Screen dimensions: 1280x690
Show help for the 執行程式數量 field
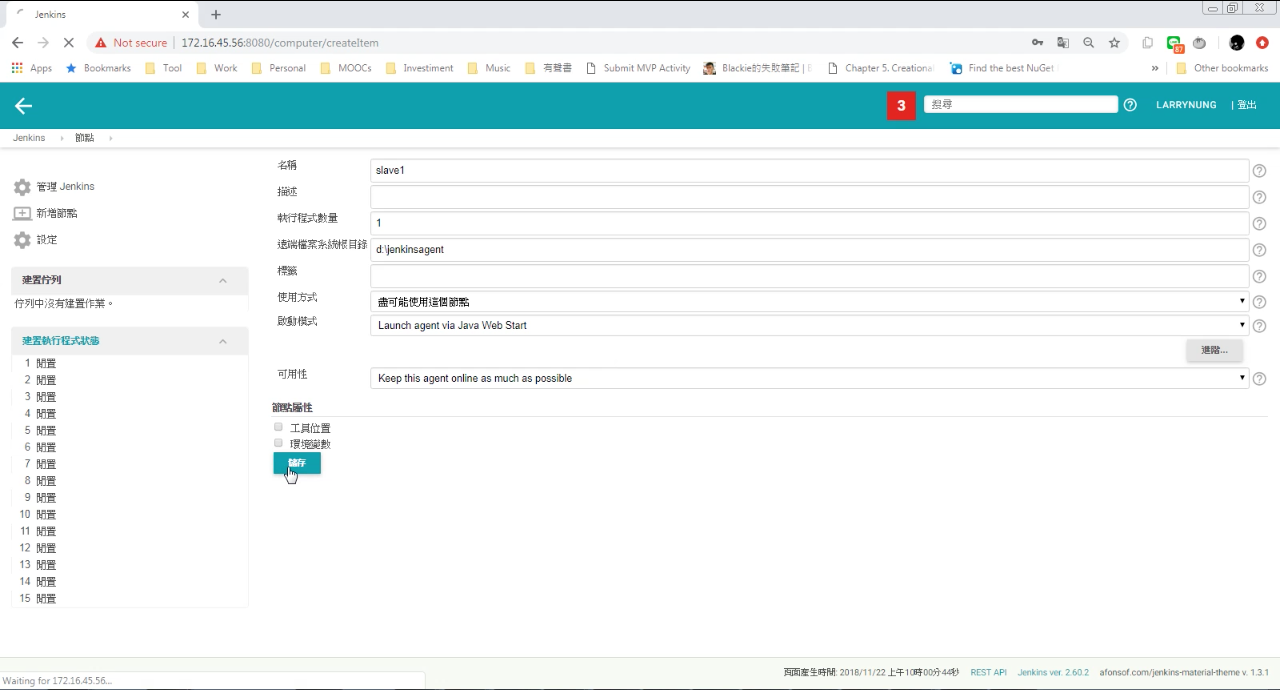(x=1260, y=224)
